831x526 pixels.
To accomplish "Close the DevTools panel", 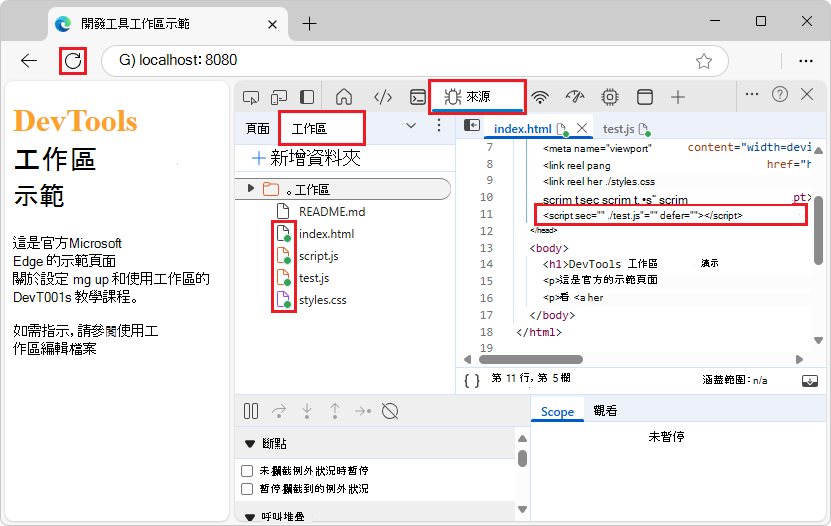I will [807, 94].
